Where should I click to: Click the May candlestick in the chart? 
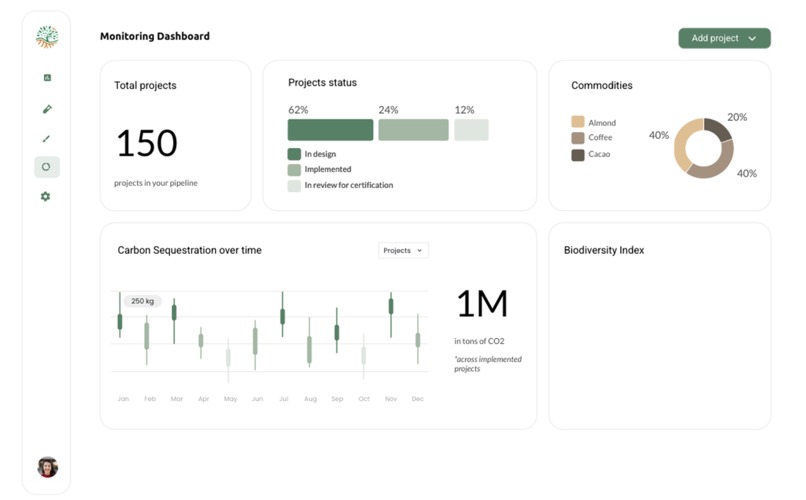228,358
